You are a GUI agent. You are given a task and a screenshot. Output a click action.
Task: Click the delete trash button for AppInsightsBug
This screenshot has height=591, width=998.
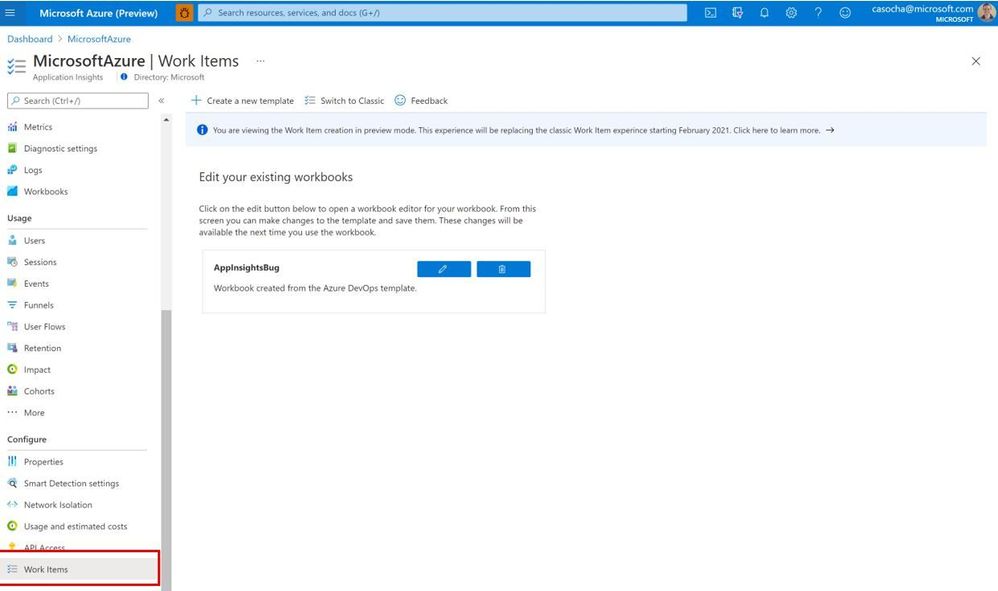[503, 269]
